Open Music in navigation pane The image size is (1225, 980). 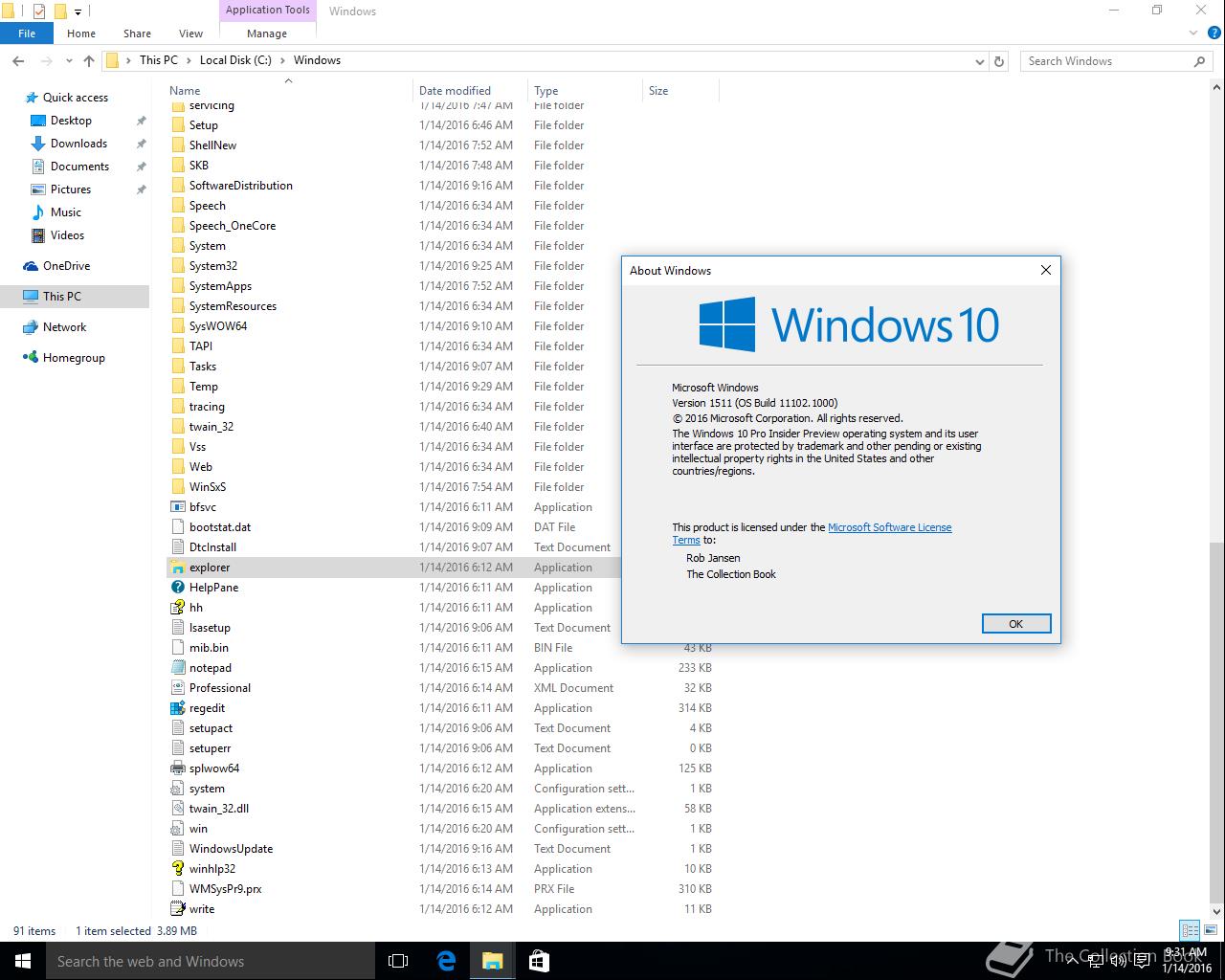pos(65,212)
